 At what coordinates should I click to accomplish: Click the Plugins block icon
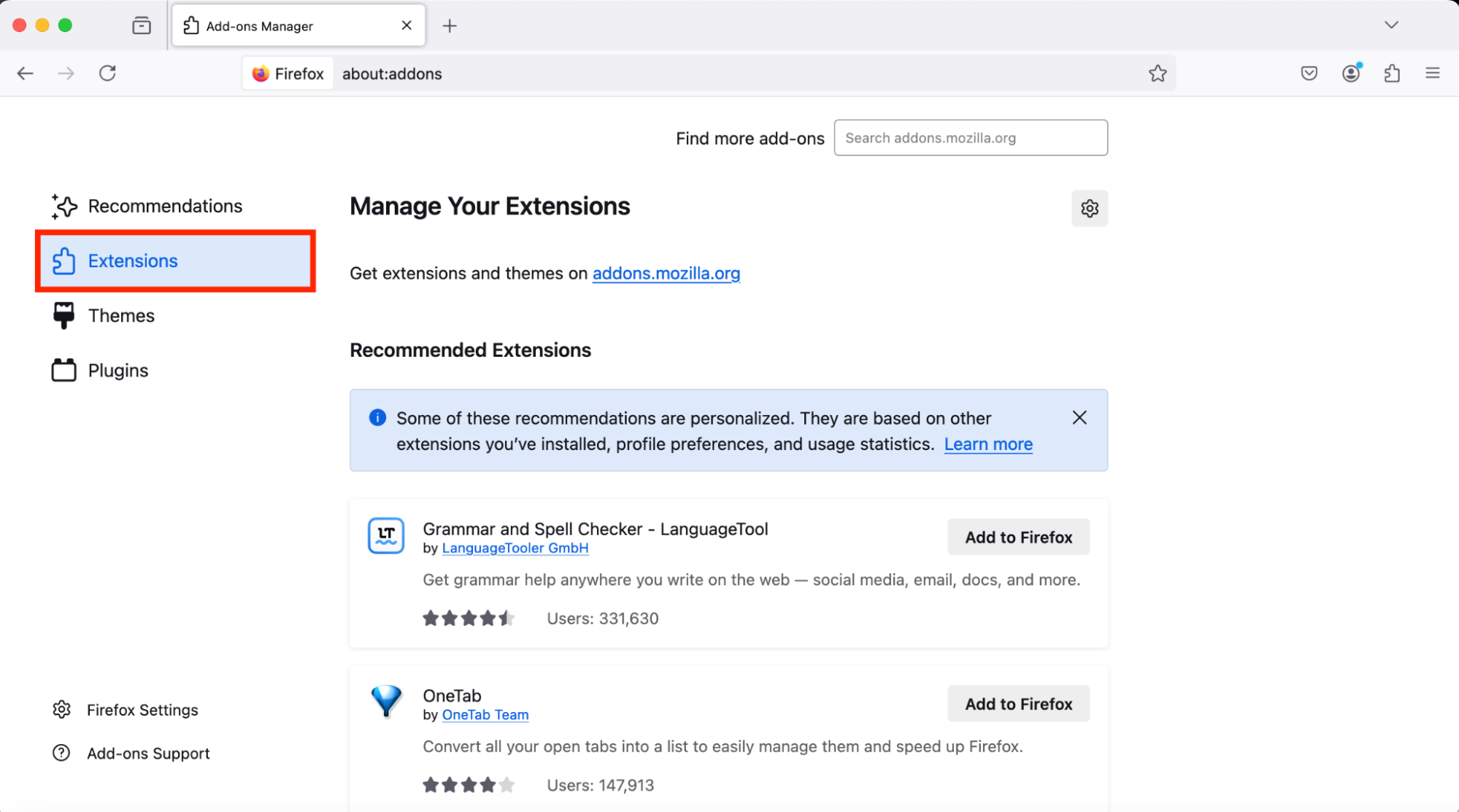(63, 370)
